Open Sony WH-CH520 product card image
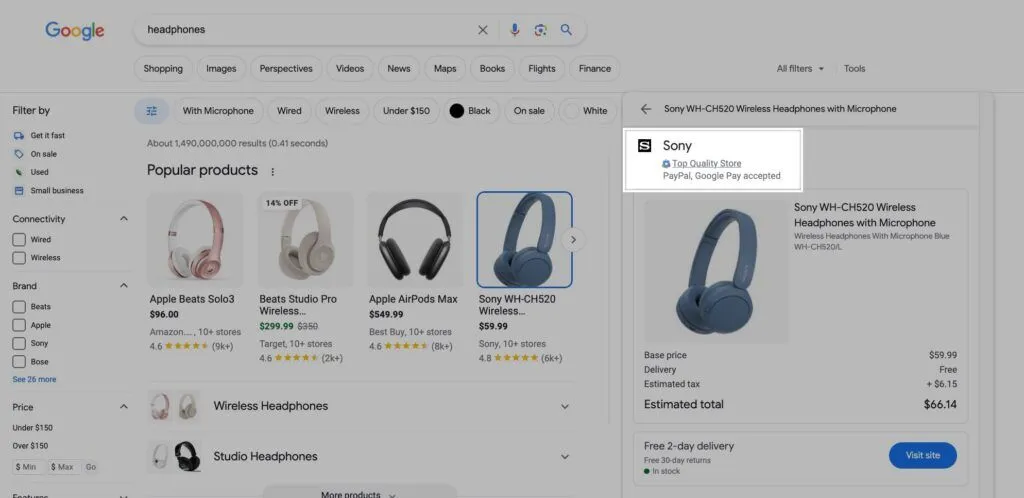Screen dimensions: 1024x498 (x=524, y=240)
